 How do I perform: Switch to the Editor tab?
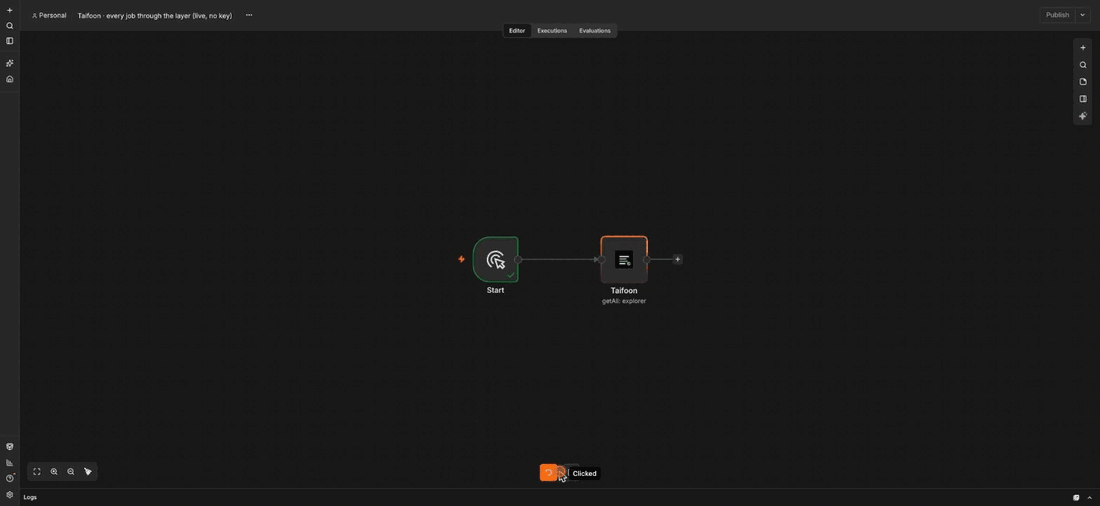[517, 31]
